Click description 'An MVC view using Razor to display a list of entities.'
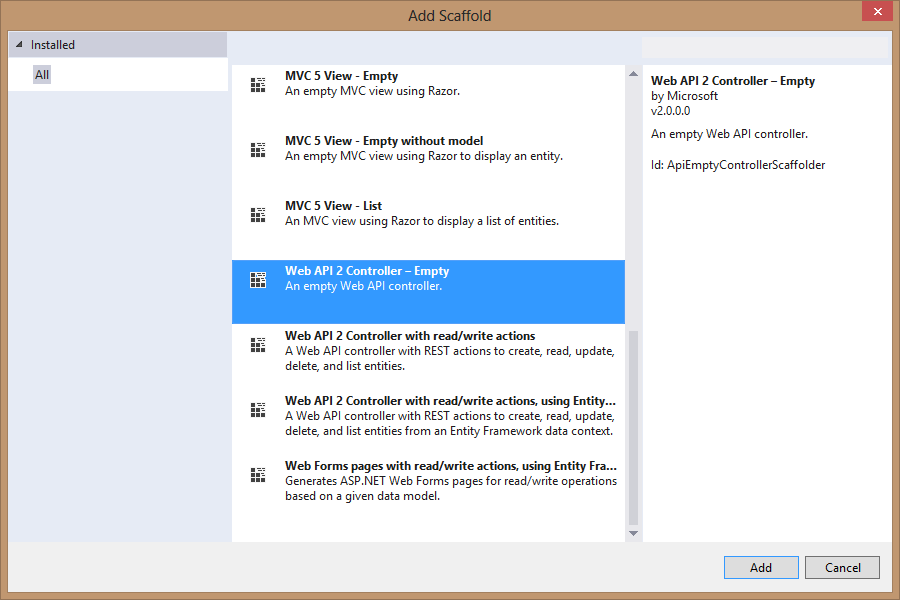Viewport: 900px width, 600px height. (x=422, y=220)
